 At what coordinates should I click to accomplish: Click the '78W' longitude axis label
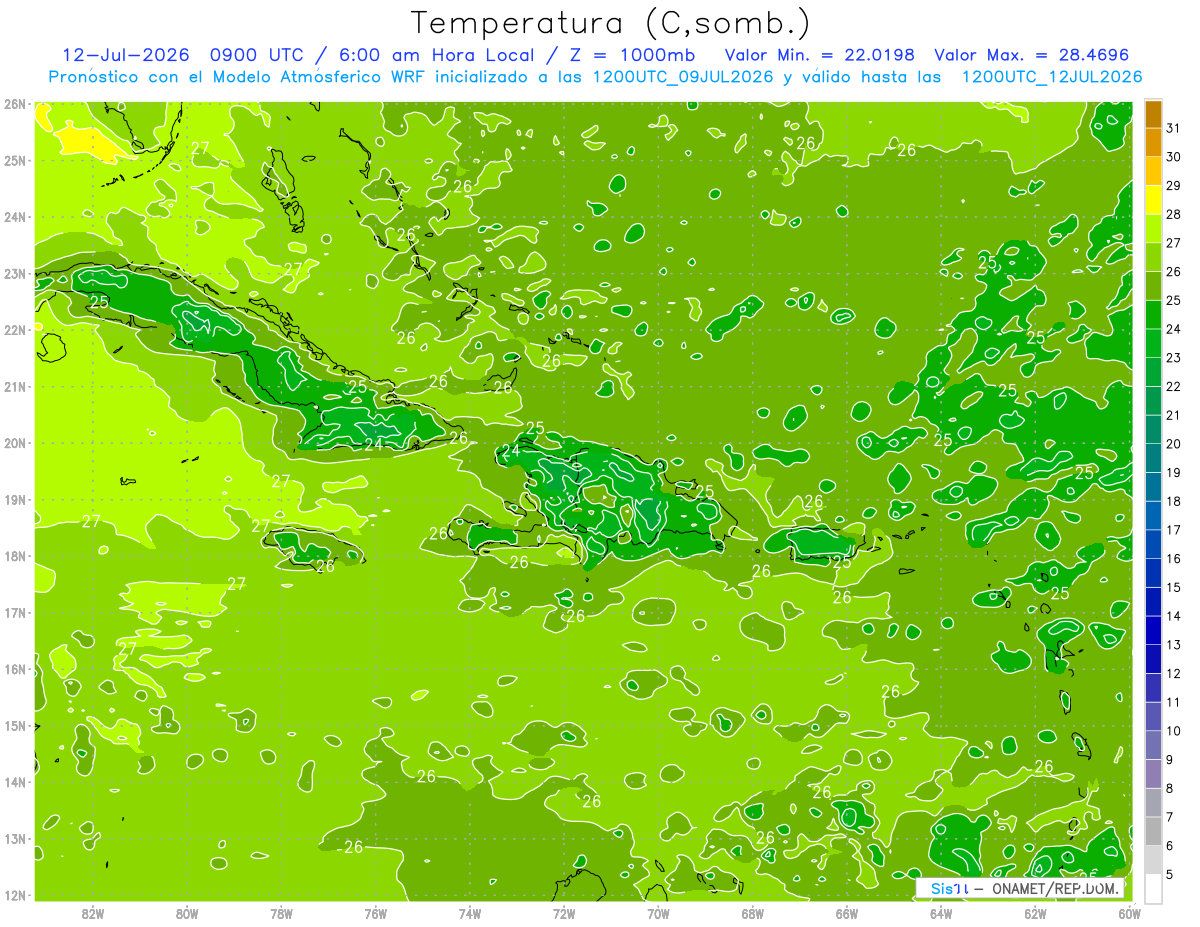coord(281,913)
